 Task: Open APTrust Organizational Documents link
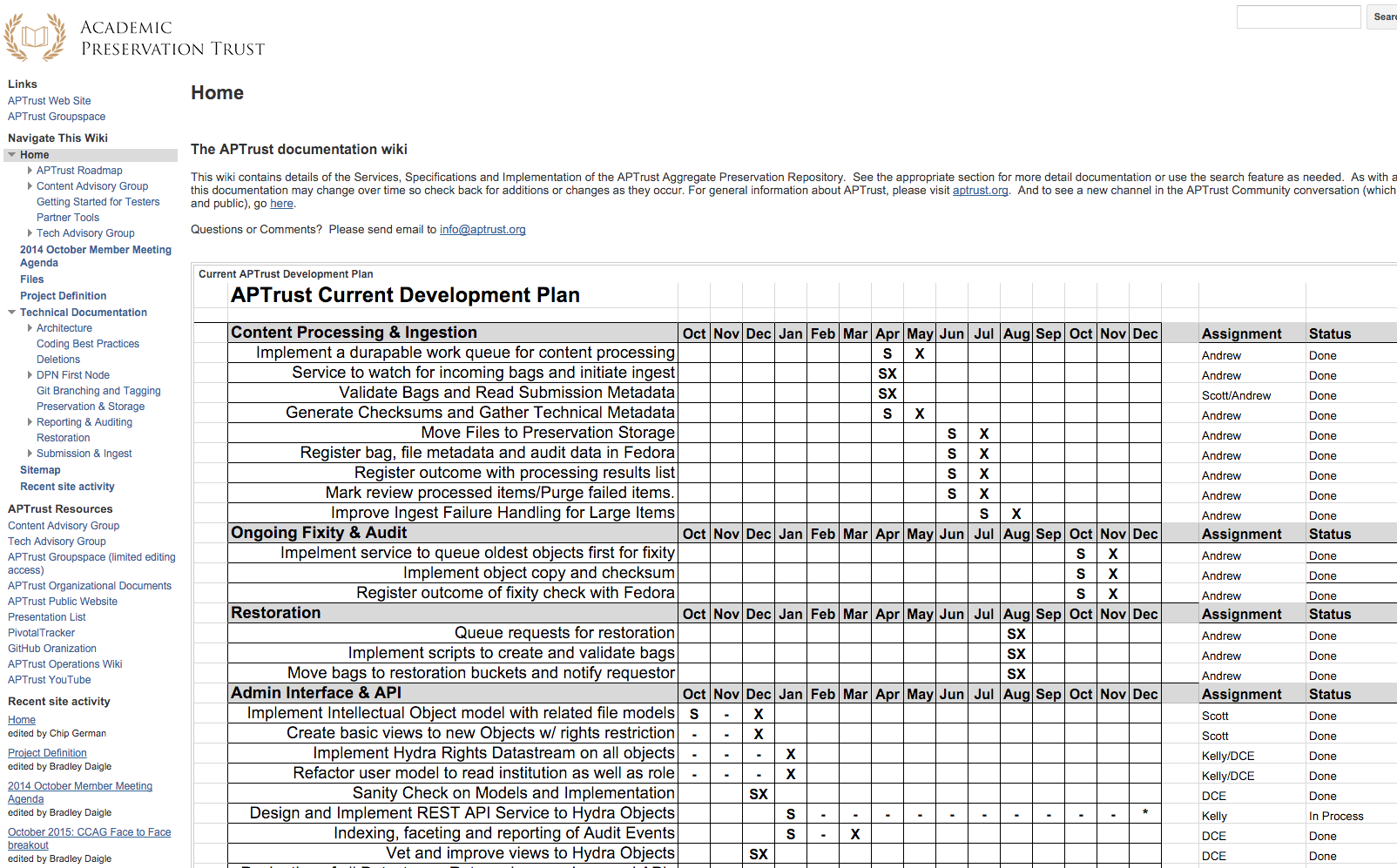[90, 586]
